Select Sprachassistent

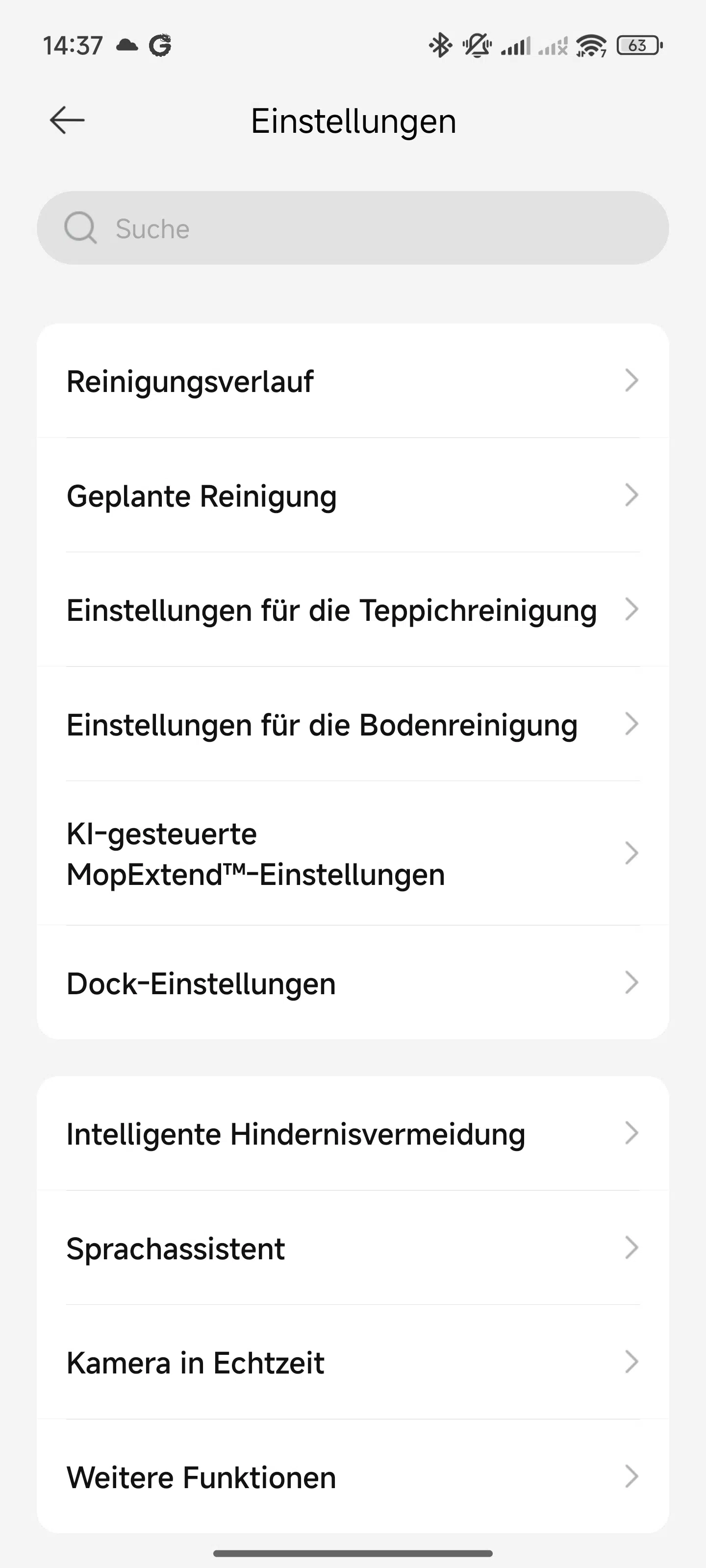coord(353,1249)
